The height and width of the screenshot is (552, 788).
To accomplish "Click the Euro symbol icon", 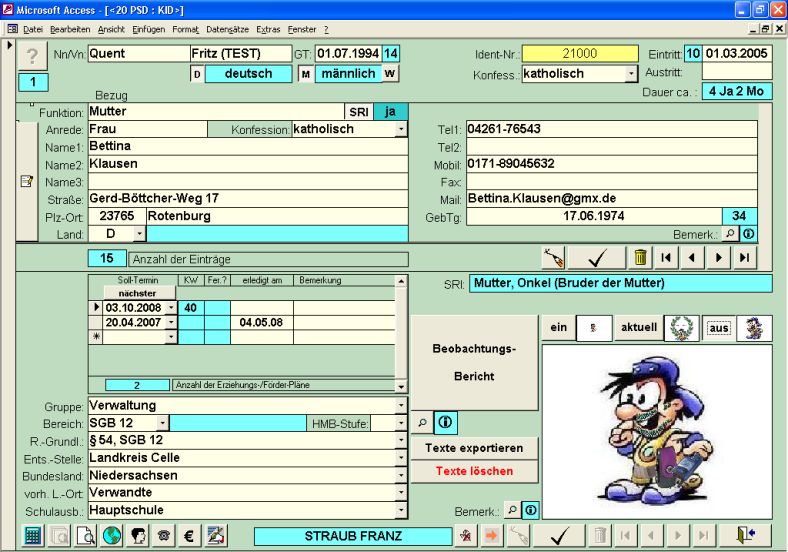I will point(189,536).
